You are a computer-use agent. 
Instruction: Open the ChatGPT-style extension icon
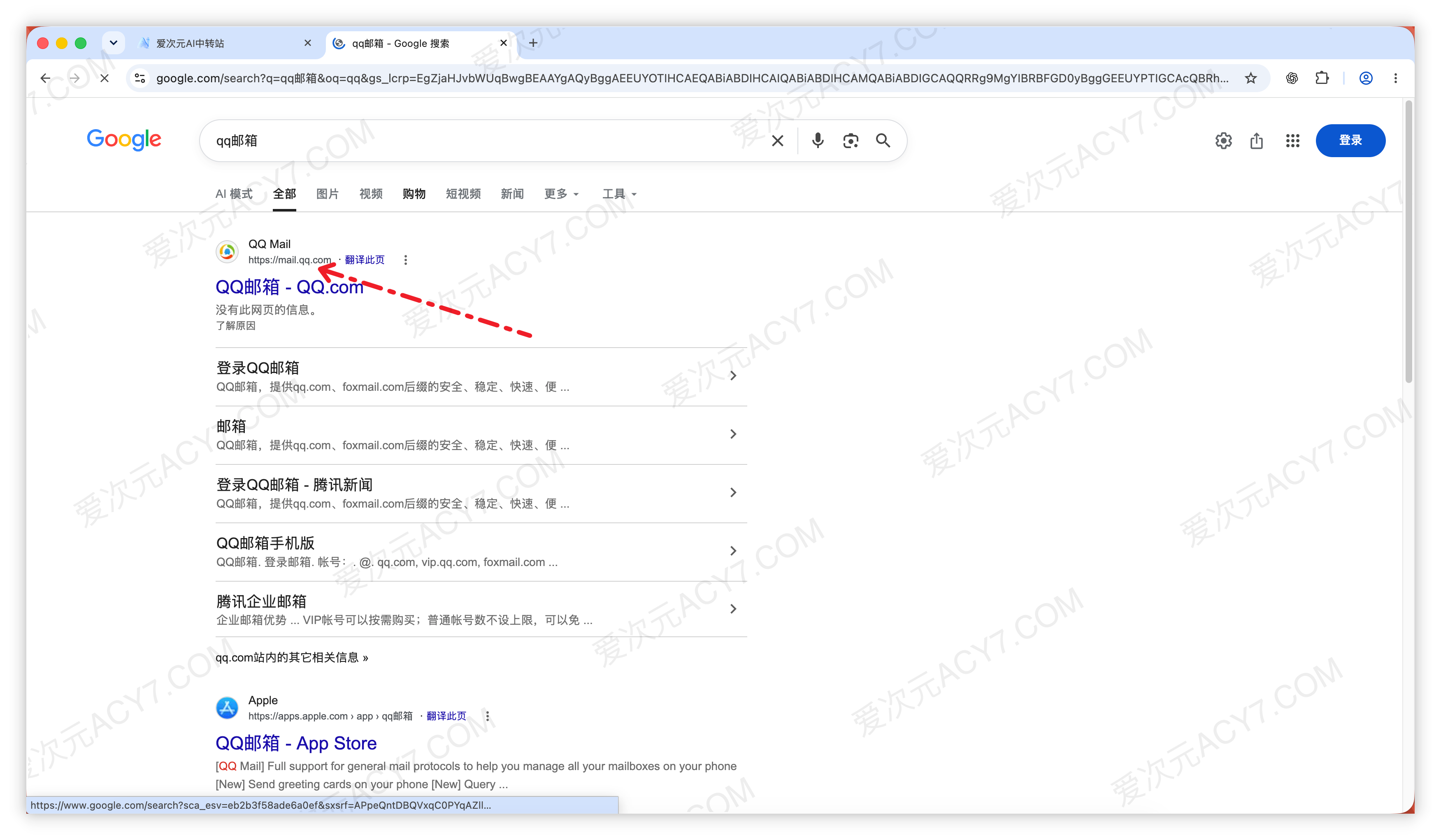click(x=1292, y=78)
